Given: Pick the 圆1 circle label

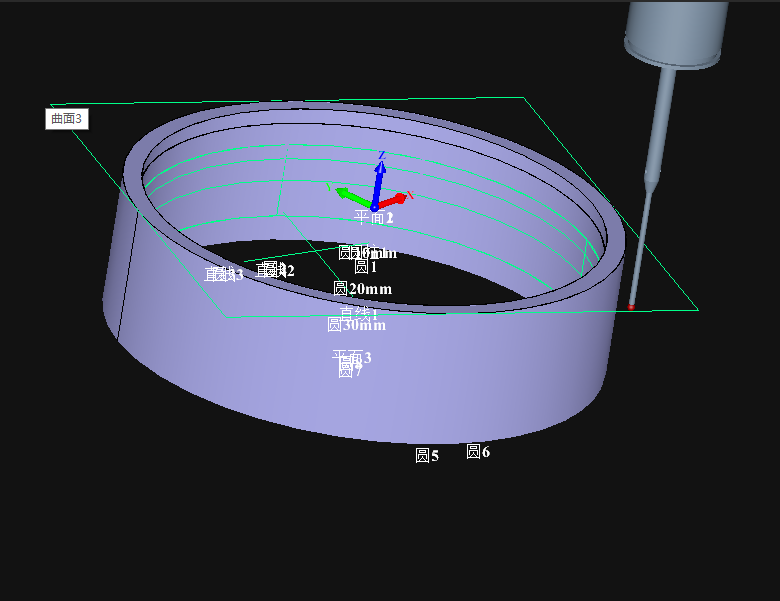Looking at the screenshot, I should tap(365, 267).
